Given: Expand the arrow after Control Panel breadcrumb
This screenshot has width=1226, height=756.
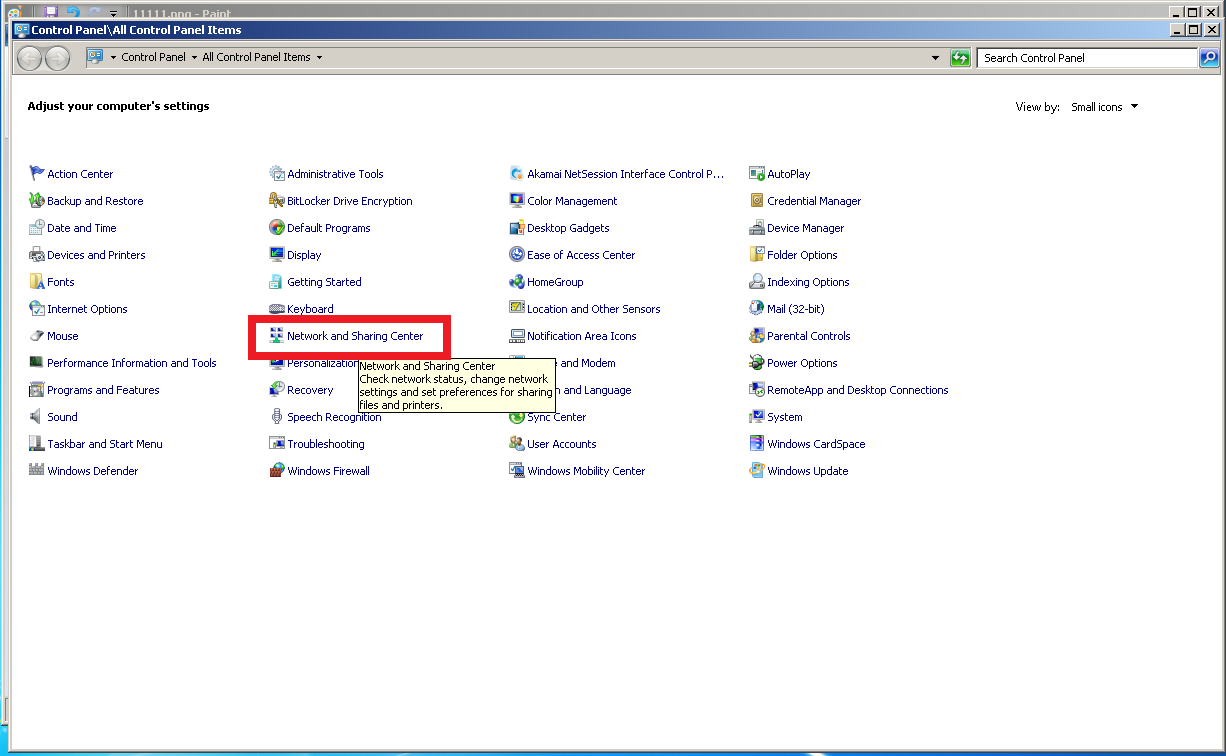Looking at the screenshot, I should coord(194,58).
